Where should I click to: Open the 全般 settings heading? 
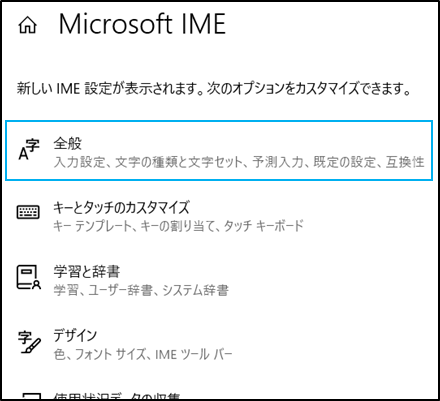(68, 143)
